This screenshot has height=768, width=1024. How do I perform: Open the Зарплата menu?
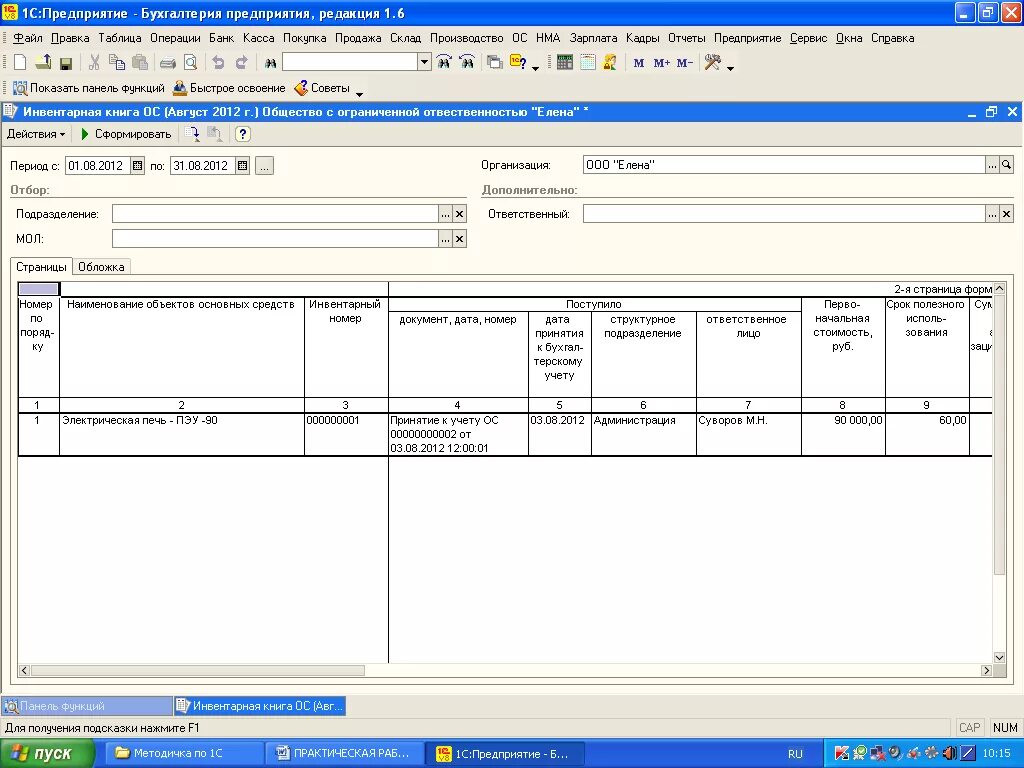593,38
